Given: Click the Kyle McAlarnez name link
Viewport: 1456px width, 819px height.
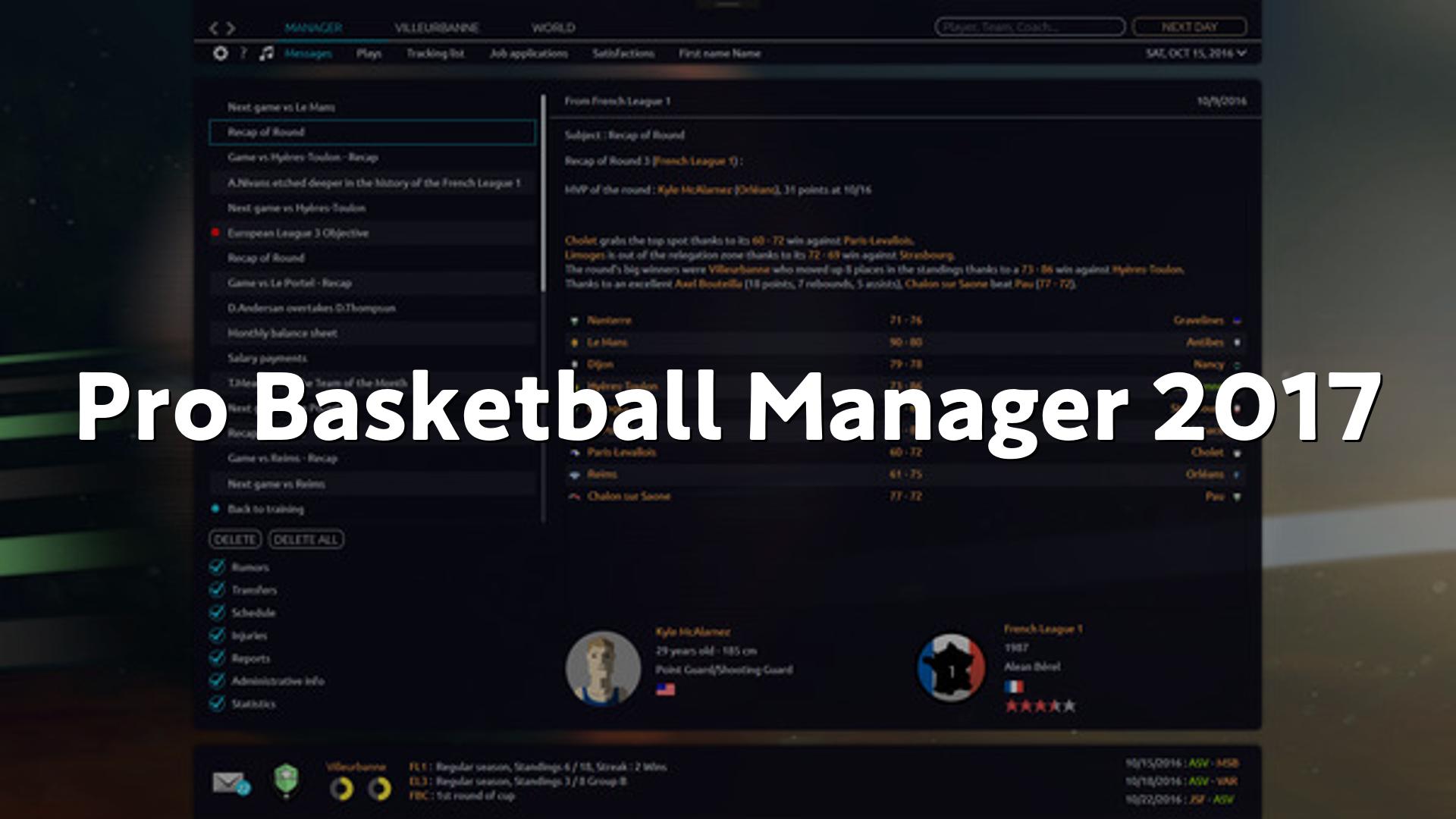Looking at the screenshot, I should [x=693, y=632].
